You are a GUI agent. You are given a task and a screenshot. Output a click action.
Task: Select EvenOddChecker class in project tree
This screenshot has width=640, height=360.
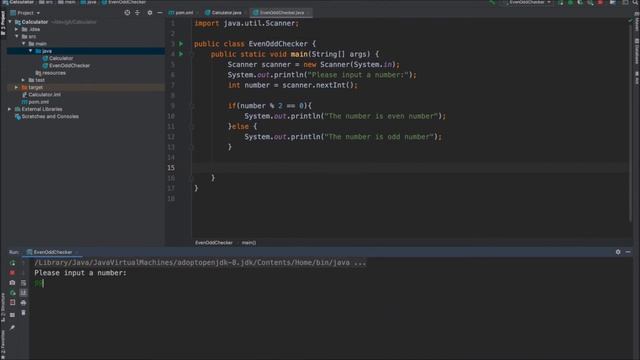click(x=66, y=65)
